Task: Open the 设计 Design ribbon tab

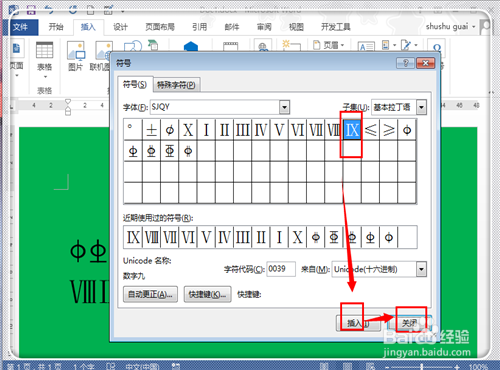Action: coord(120,27)
